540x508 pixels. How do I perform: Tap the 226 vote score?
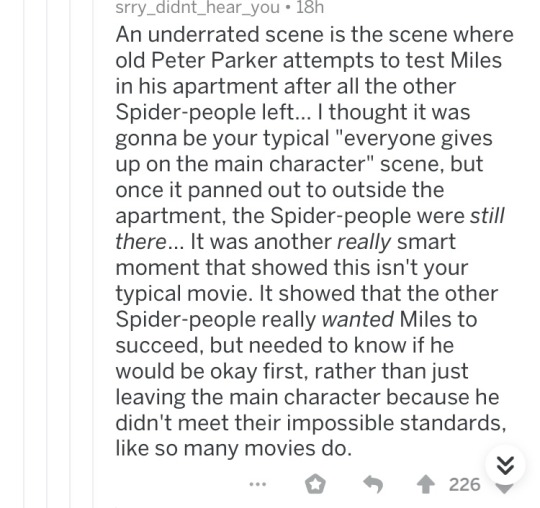[464, 485]
